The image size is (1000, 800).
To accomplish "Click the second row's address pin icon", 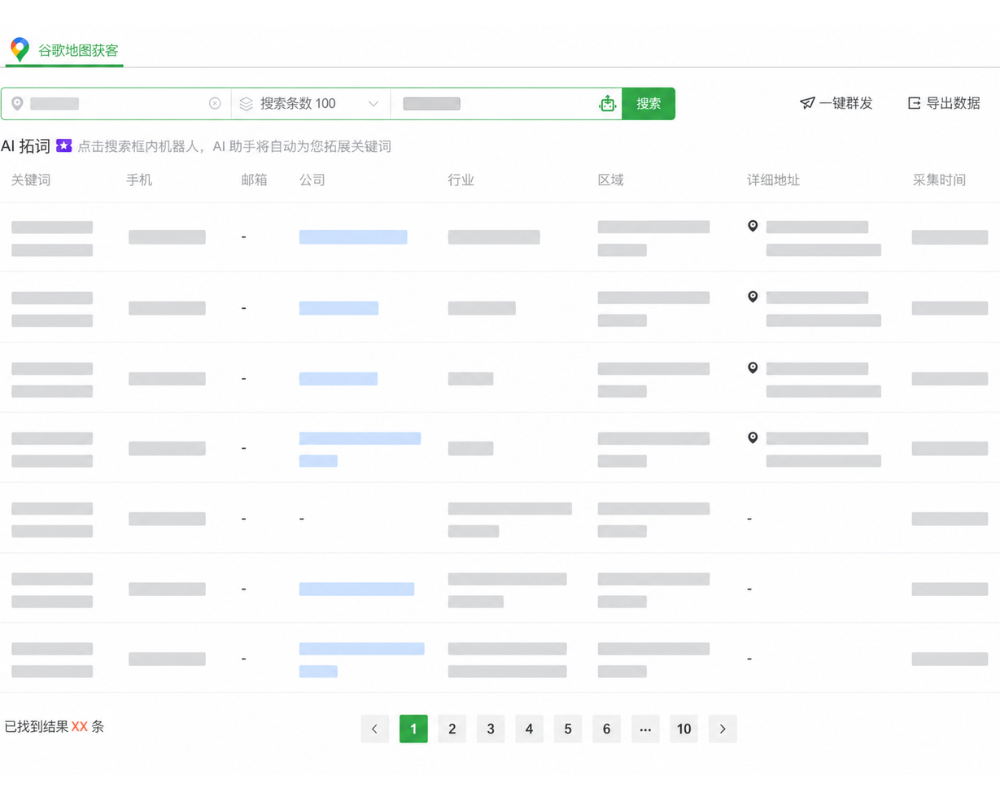I will click(x=753, y=297).
